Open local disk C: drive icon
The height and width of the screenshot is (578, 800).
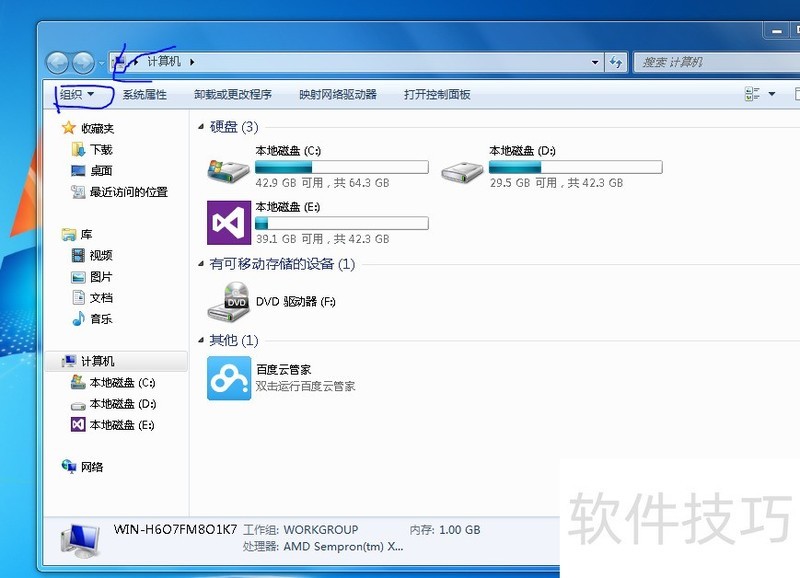click(228, 168)
